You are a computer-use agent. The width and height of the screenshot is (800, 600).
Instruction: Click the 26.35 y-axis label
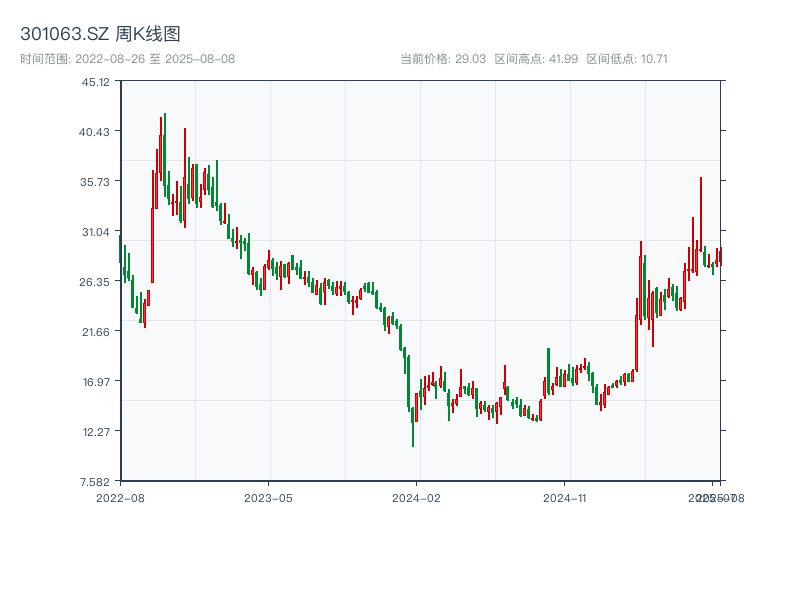click(96, 282)
